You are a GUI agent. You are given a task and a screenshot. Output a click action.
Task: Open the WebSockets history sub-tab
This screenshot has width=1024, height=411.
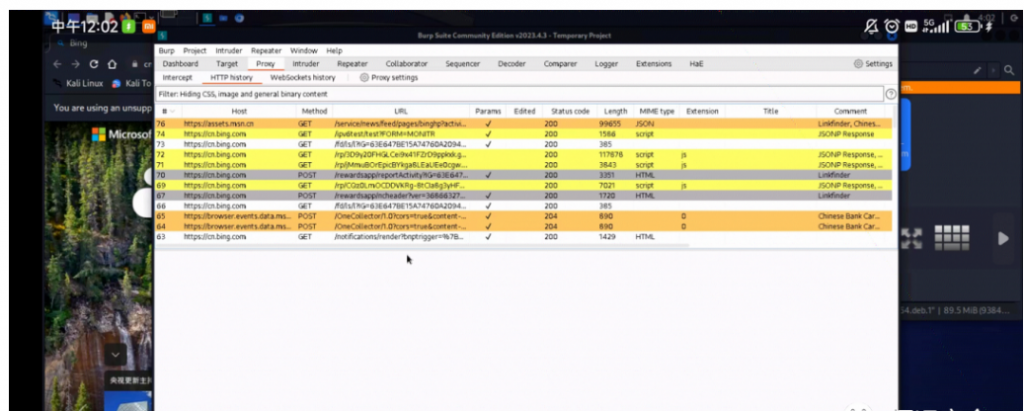(x=303, y=77)
